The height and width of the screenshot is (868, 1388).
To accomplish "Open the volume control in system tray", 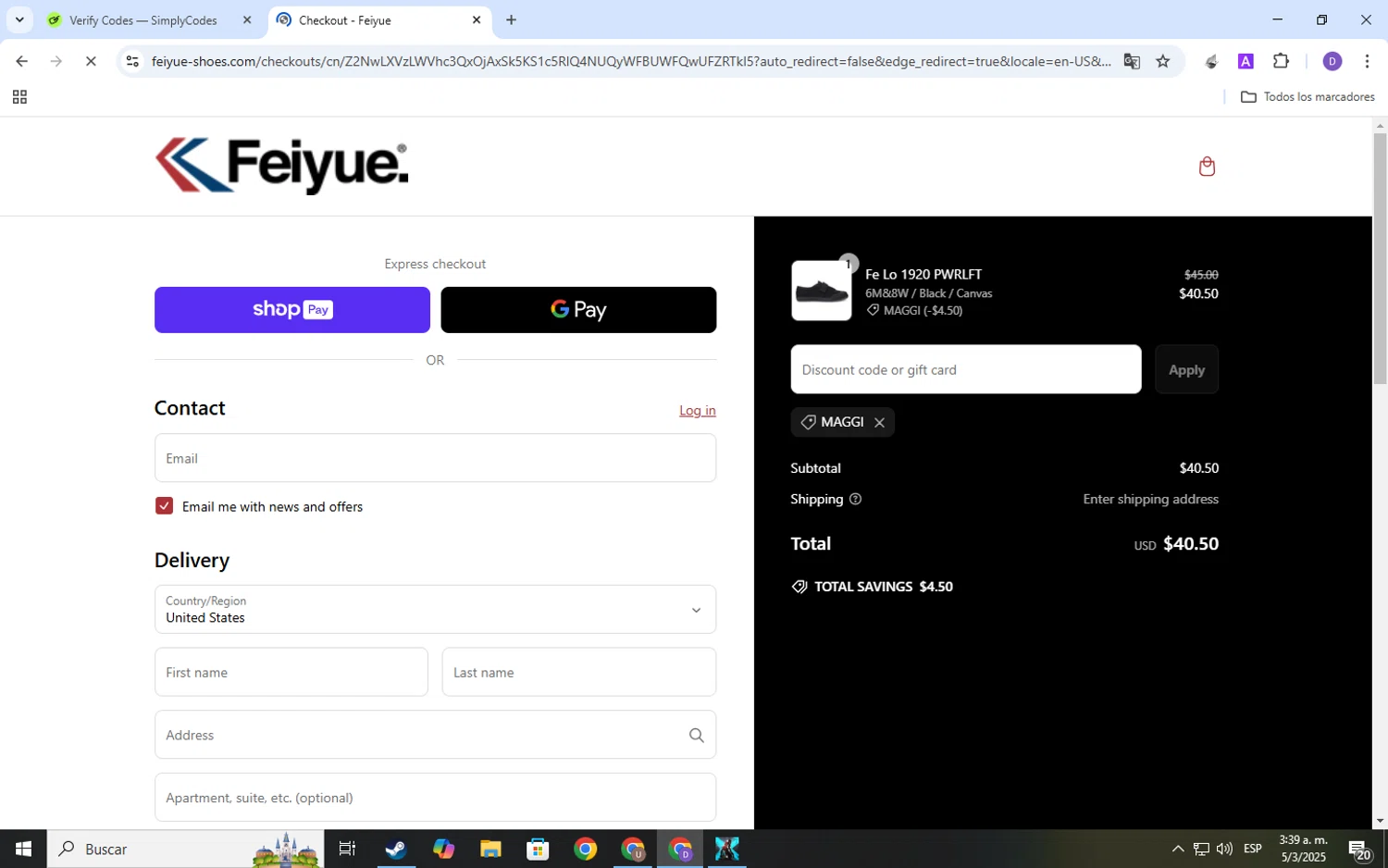I will (1224, 849).
